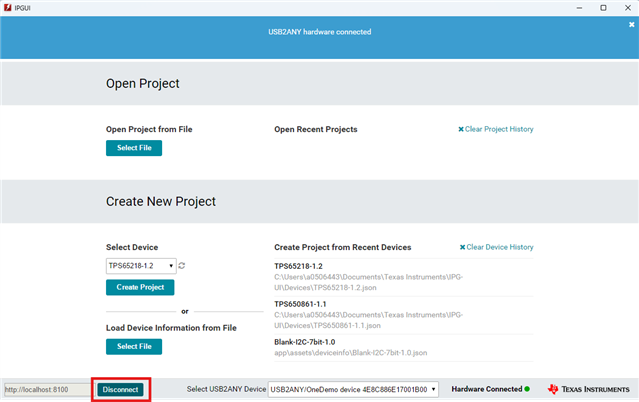This screenshot has width=639, height=402.
Task: Minimize the IPGUI window
Action: (579, 8)
